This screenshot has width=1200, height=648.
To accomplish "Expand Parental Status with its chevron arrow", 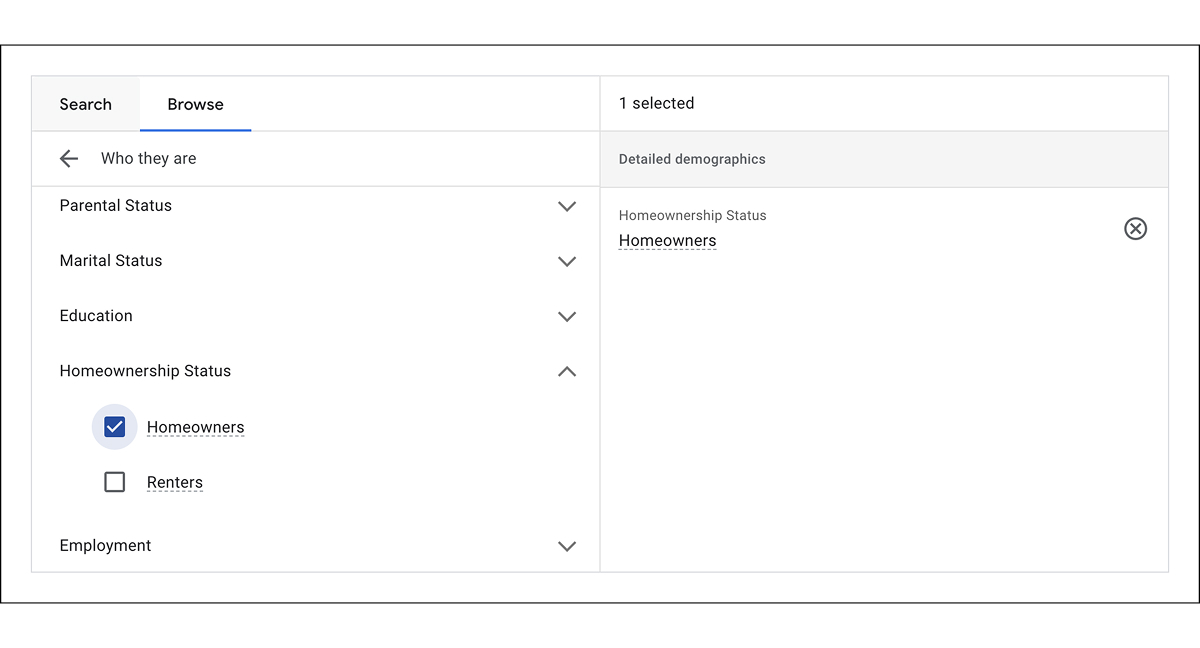I will [567, 206].
